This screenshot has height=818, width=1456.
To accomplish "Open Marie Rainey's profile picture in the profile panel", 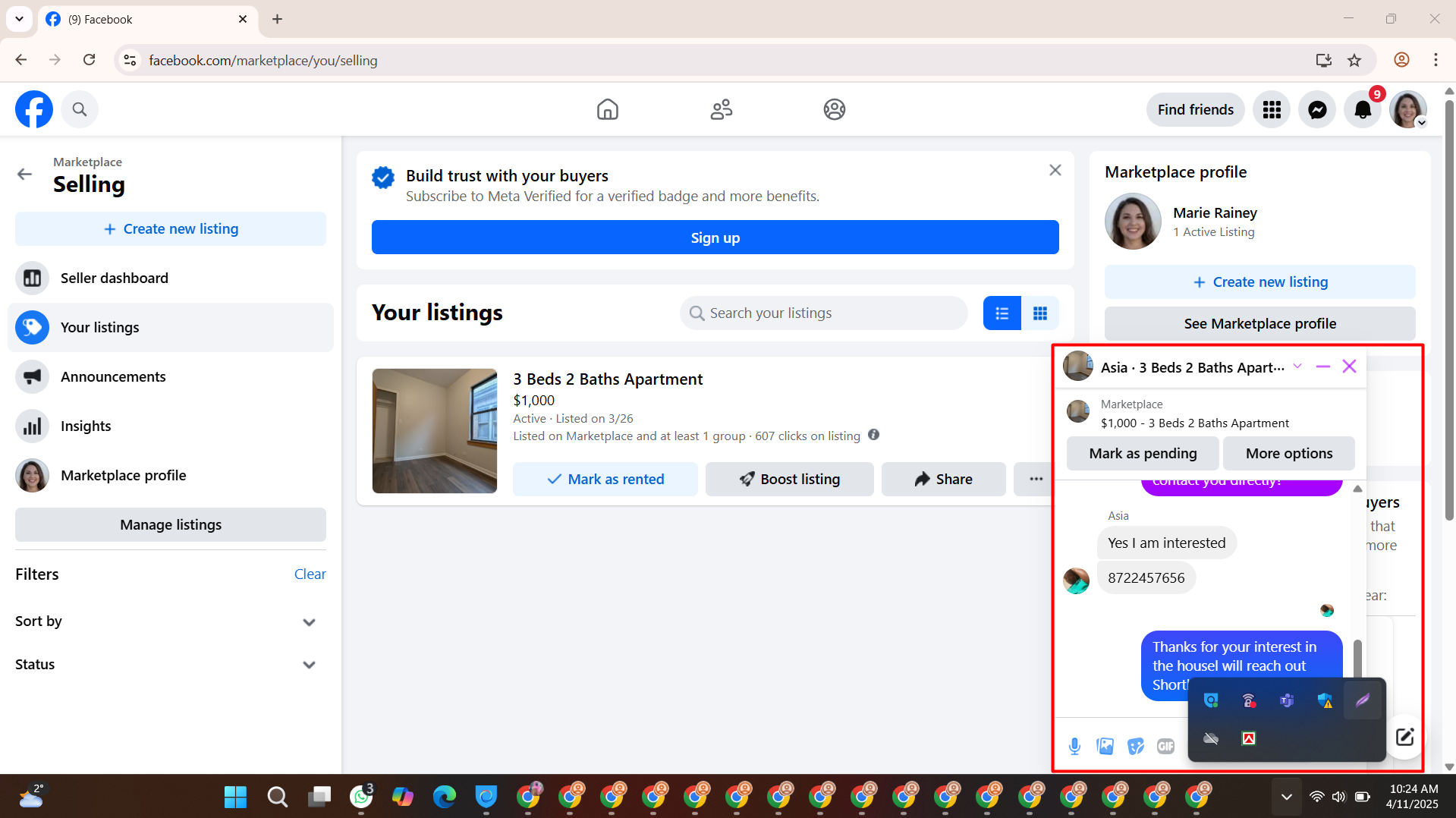I will (x=1133, y=222).
